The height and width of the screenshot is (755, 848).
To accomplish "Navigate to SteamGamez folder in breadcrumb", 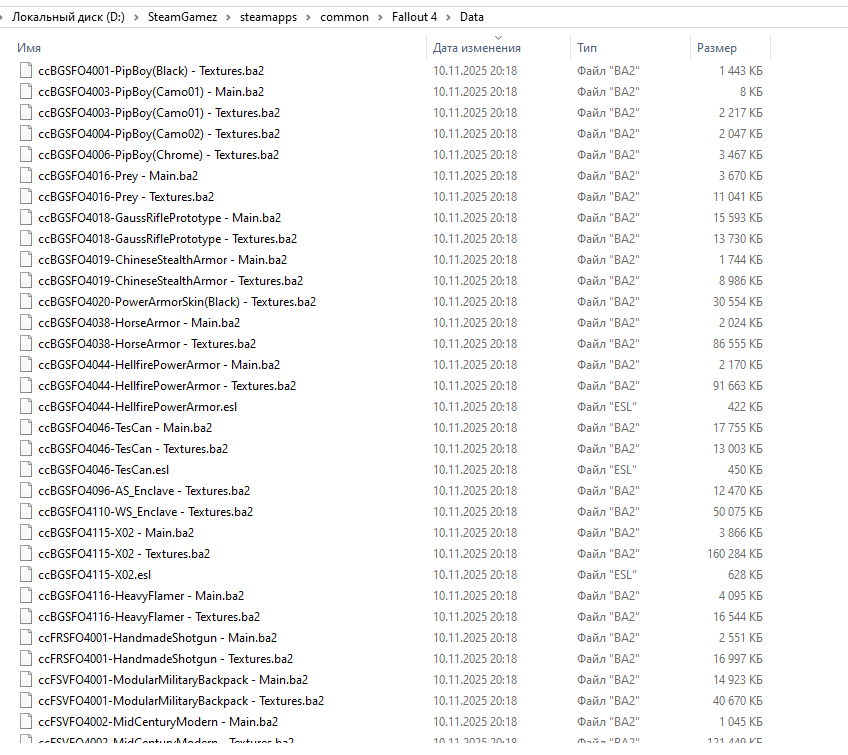I will [182, 17].
